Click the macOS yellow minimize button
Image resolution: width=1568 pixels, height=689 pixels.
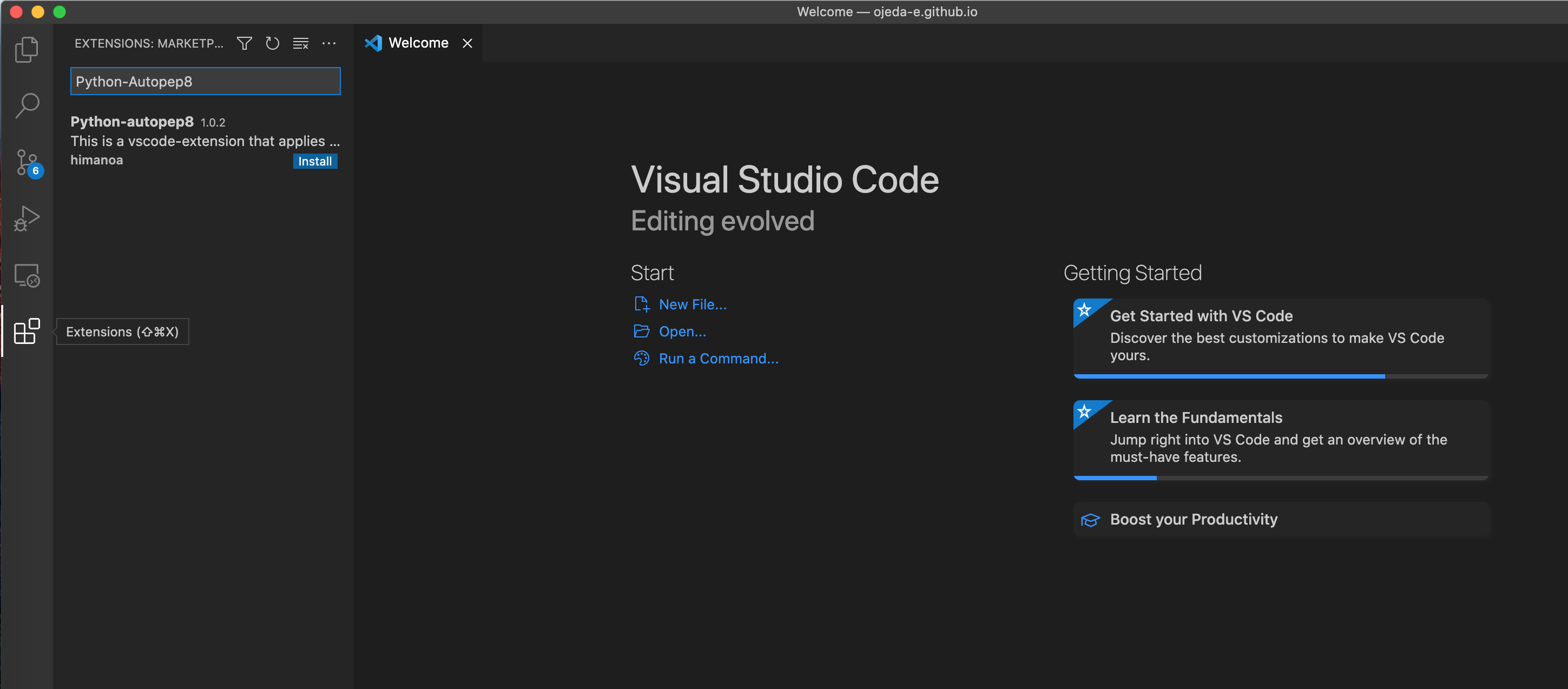click(x=38, y=11)
